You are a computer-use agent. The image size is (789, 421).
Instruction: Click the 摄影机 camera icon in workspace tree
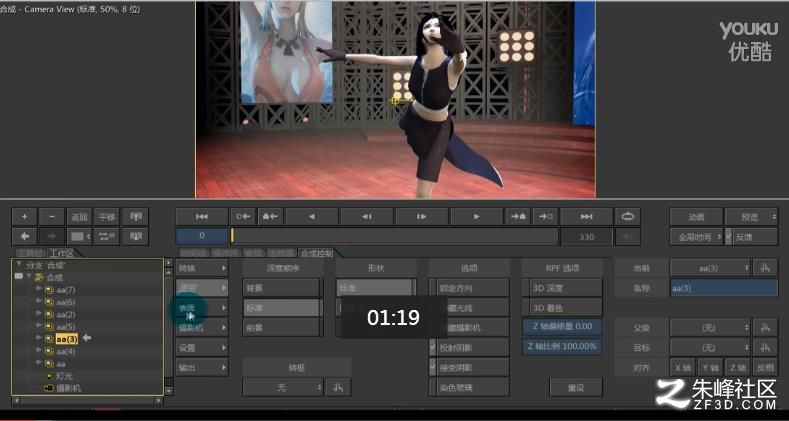click(49, 388)
